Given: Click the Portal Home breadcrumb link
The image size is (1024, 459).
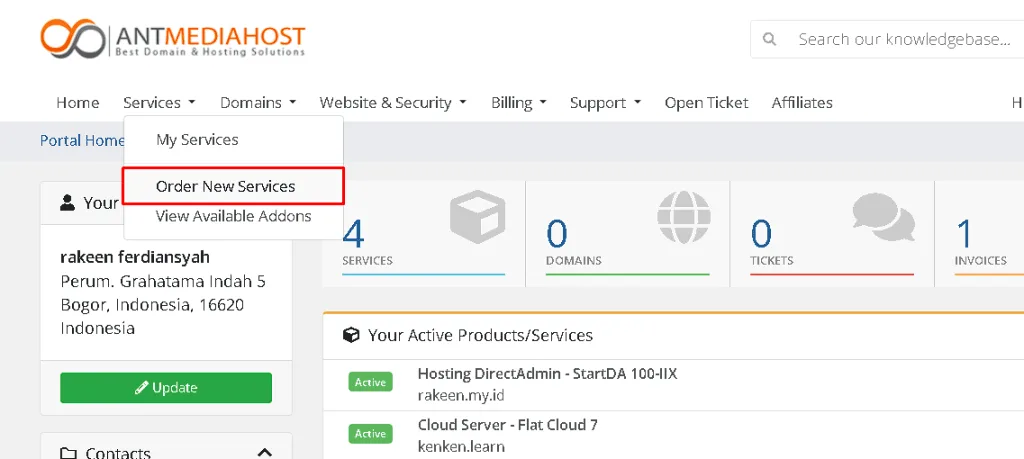Looking at the screenshot, I should (81, 140).
